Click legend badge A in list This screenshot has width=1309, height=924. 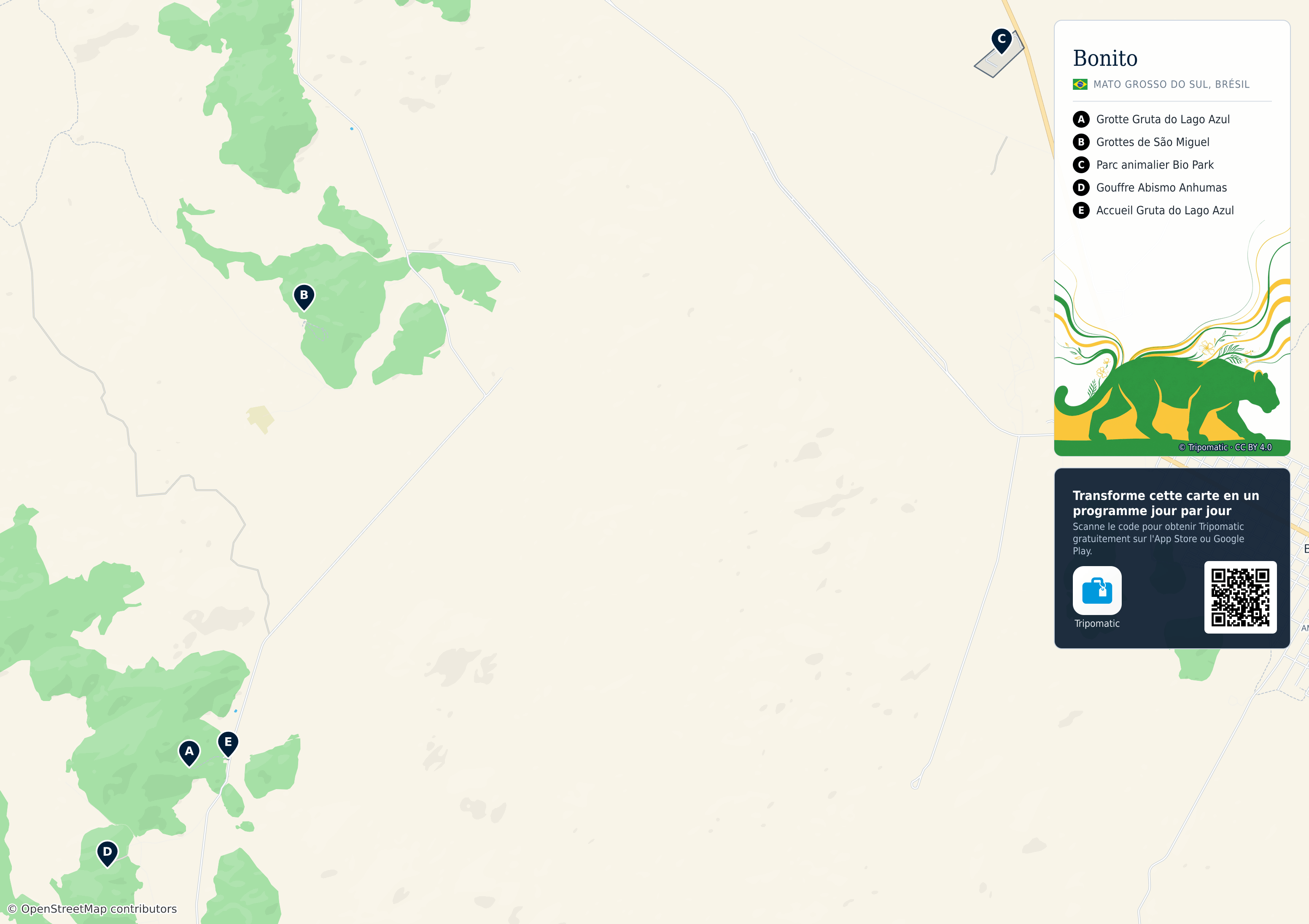pos(1081,119)
